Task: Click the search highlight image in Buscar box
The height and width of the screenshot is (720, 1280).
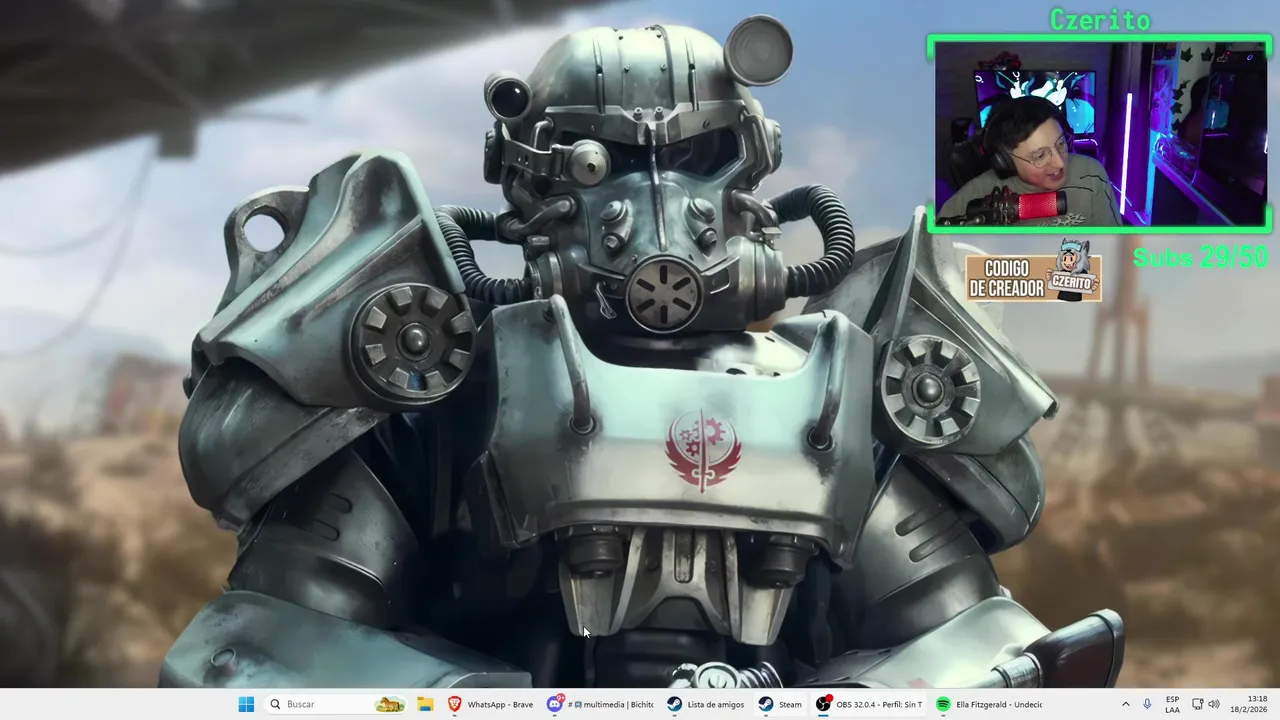Action: (389, 704)
